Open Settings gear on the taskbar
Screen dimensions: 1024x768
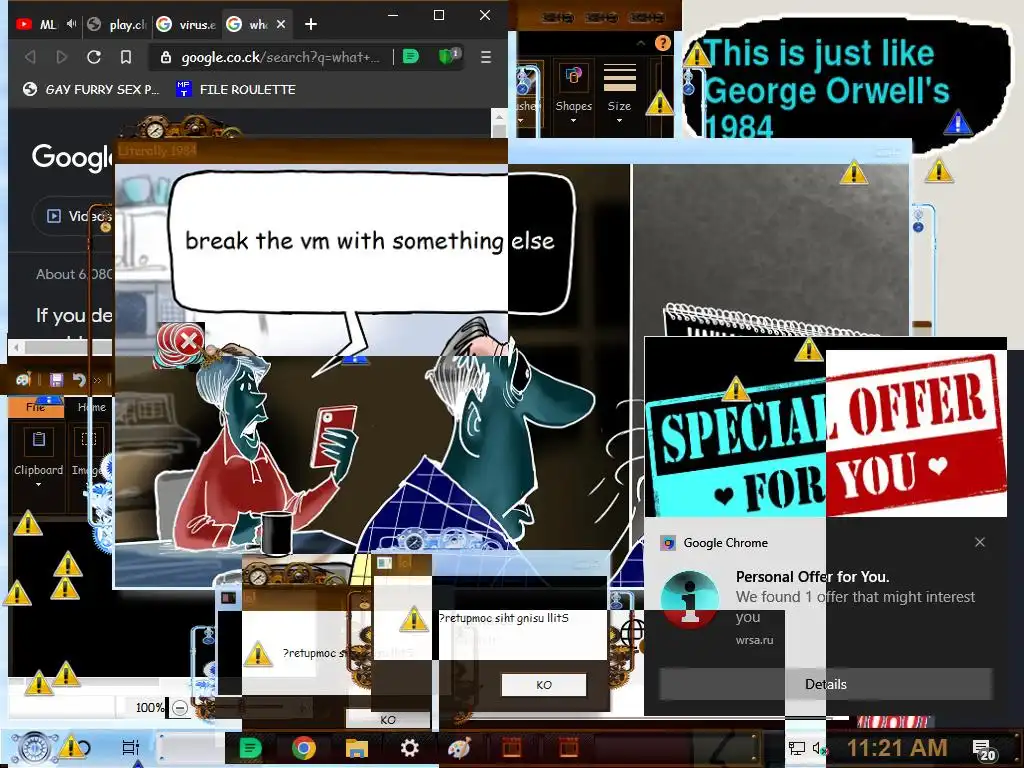point(409,748)
